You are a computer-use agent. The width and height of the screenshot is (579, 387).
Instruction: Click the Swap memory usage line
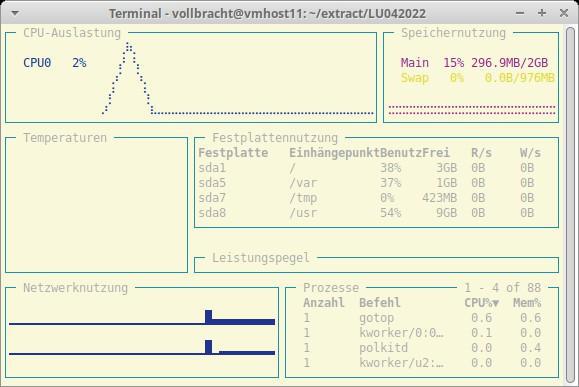[477, 78]
